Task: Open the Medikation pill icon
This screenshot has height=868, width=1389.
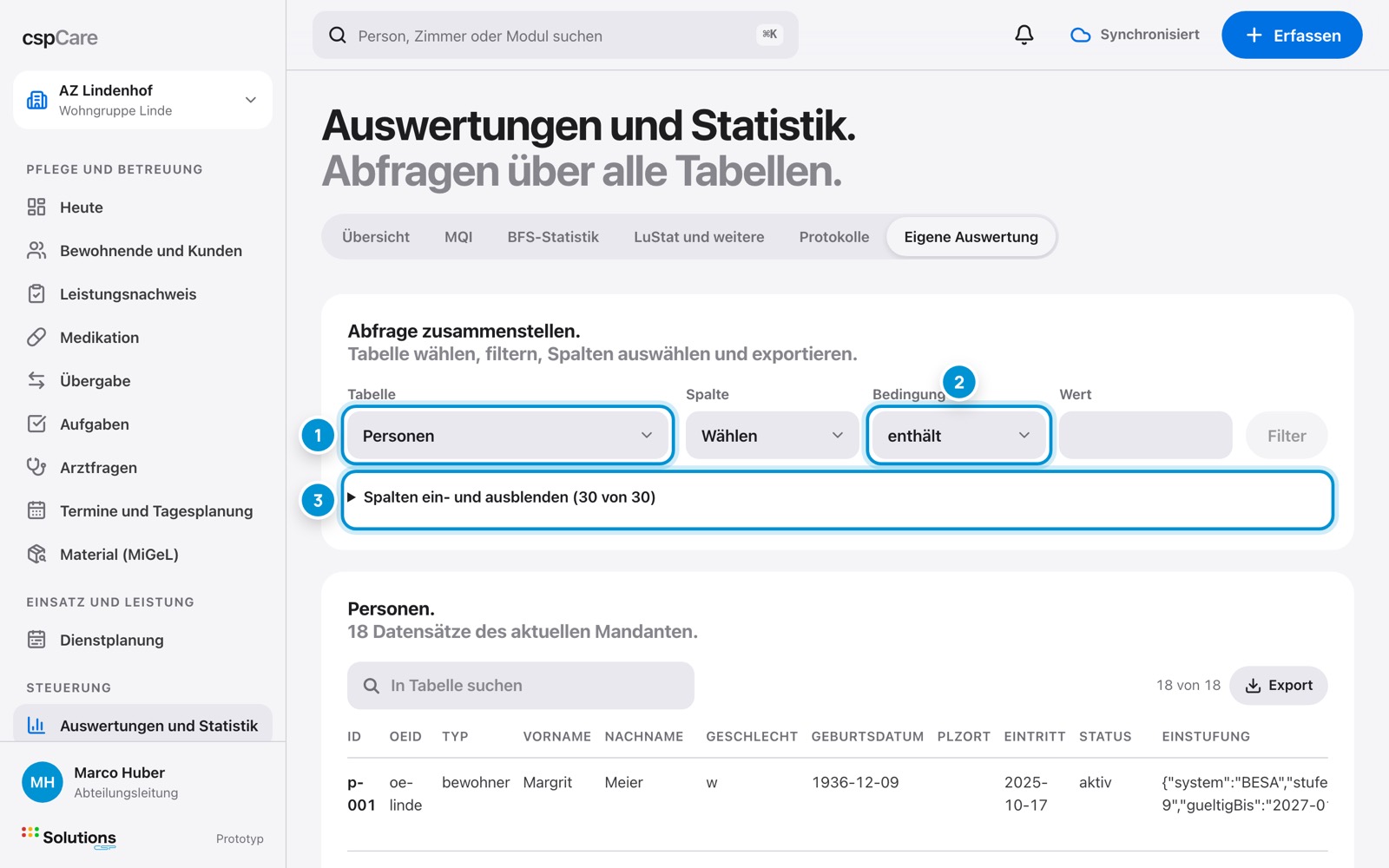Action: pos(36,337)
